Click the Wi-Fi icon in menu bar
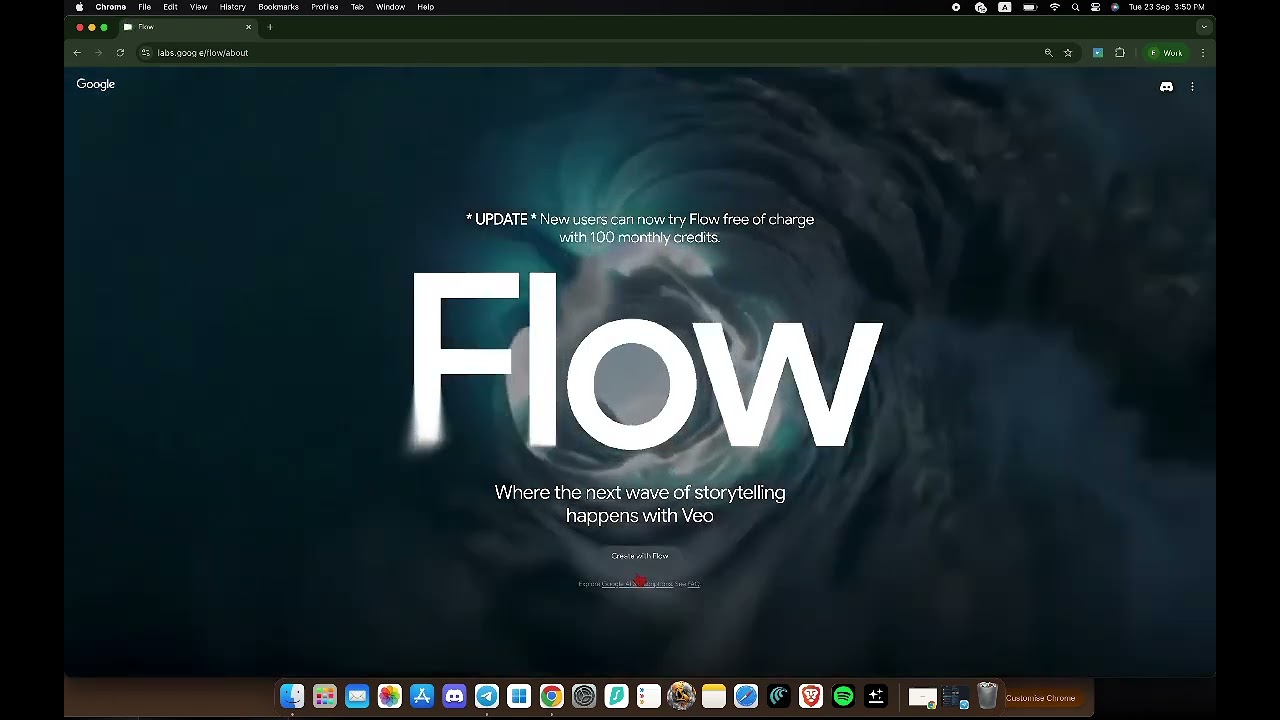Viewport: 1280px width, 720px height. tap(1054, 7)
